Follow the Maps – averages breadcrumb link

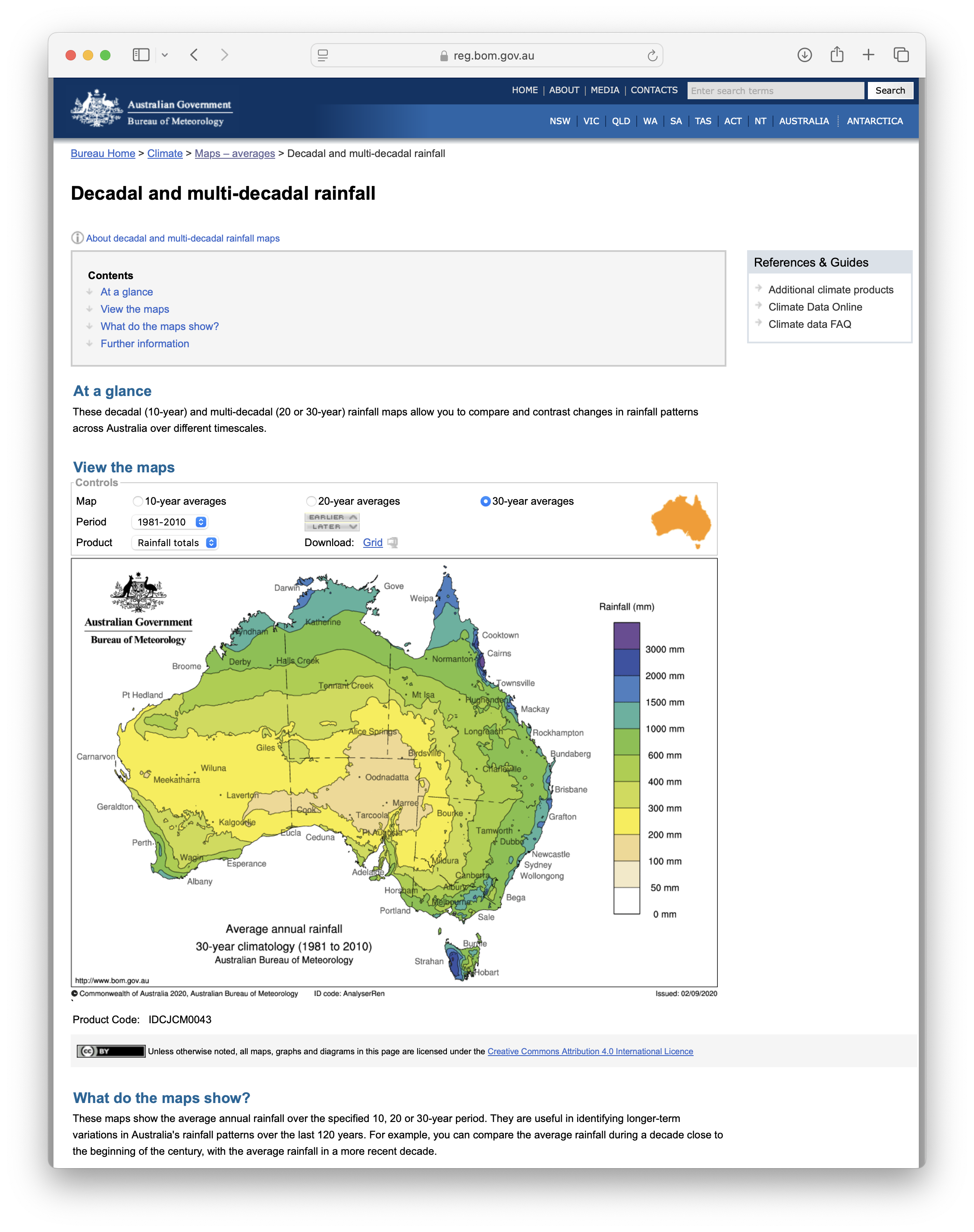(235, 154)
